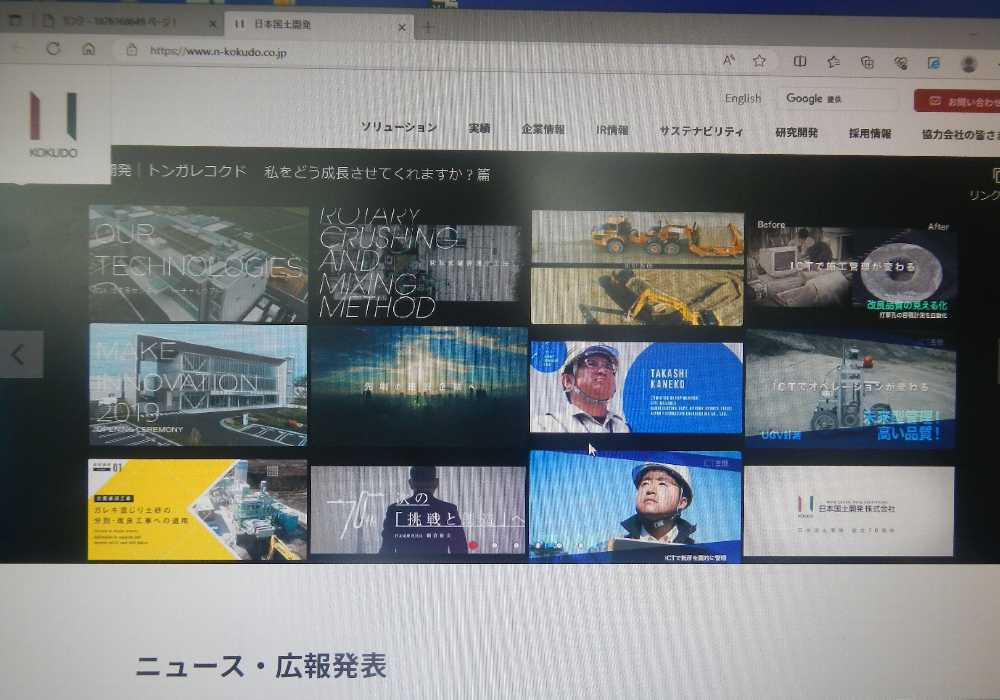
Task: Click the previous slide arrow
Action: (x=20, y=354)
